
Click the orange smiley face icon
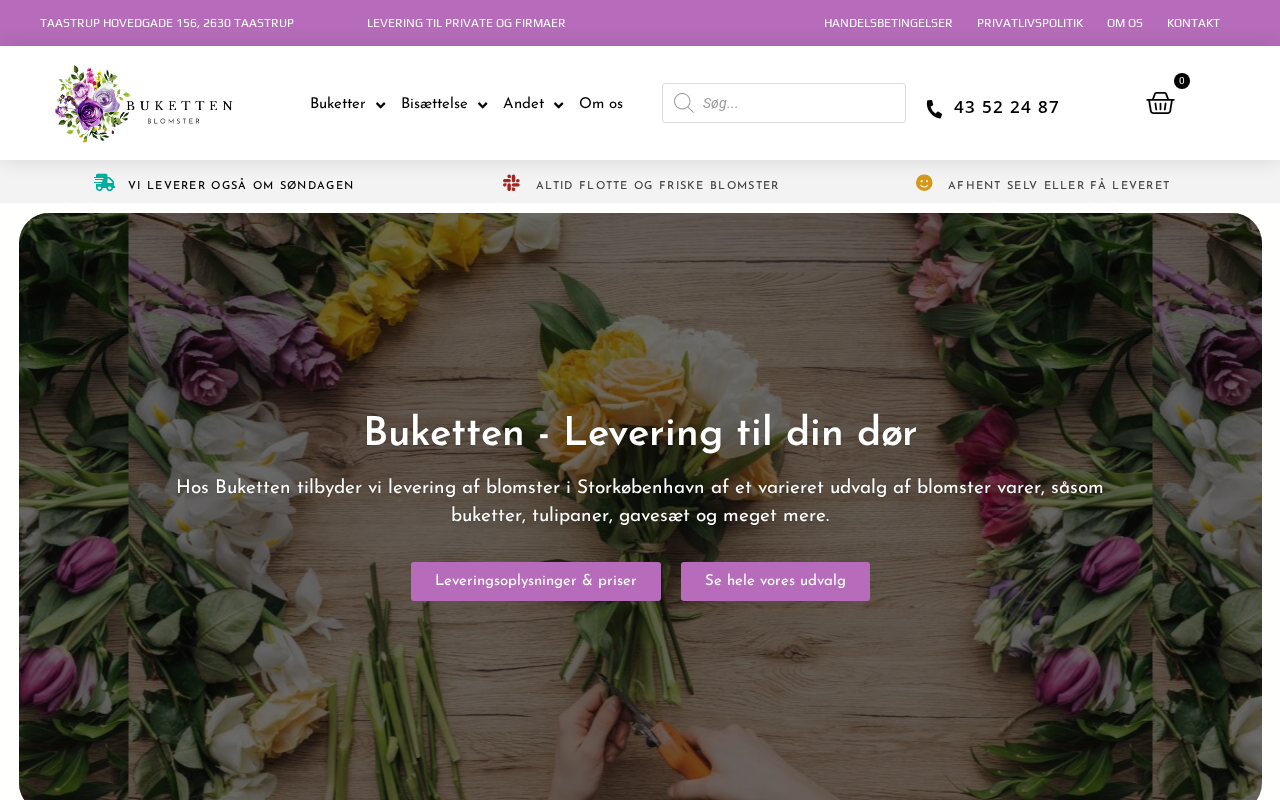pos(924,182)
